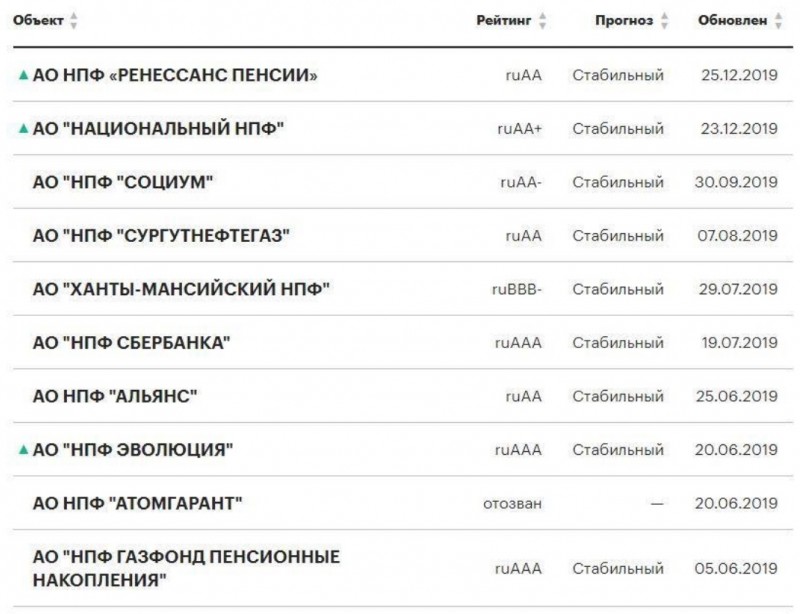Open НПФ ГАЗФОНД ПЕНСИОННЫЕ НАКОПЛЕНИЯ entry
This screenshot has width=800, height=614.
(x=186, y=568)
